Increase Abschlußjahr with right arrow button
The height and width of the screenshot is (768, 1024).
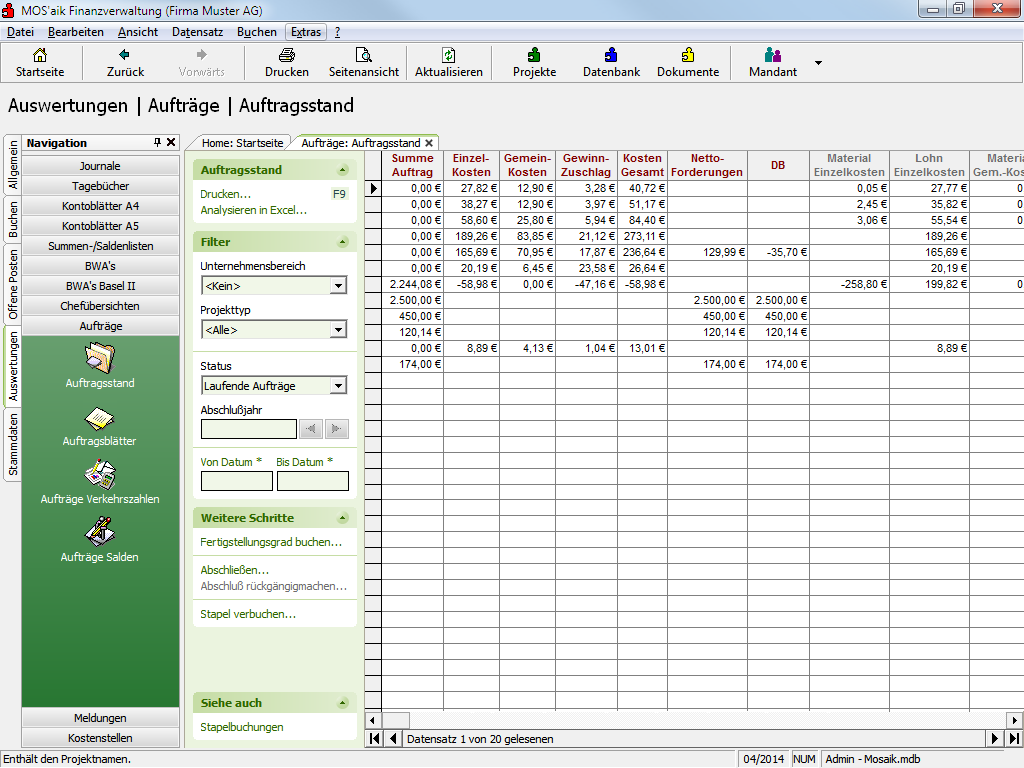pyautogui.click(x=336, y=428)
